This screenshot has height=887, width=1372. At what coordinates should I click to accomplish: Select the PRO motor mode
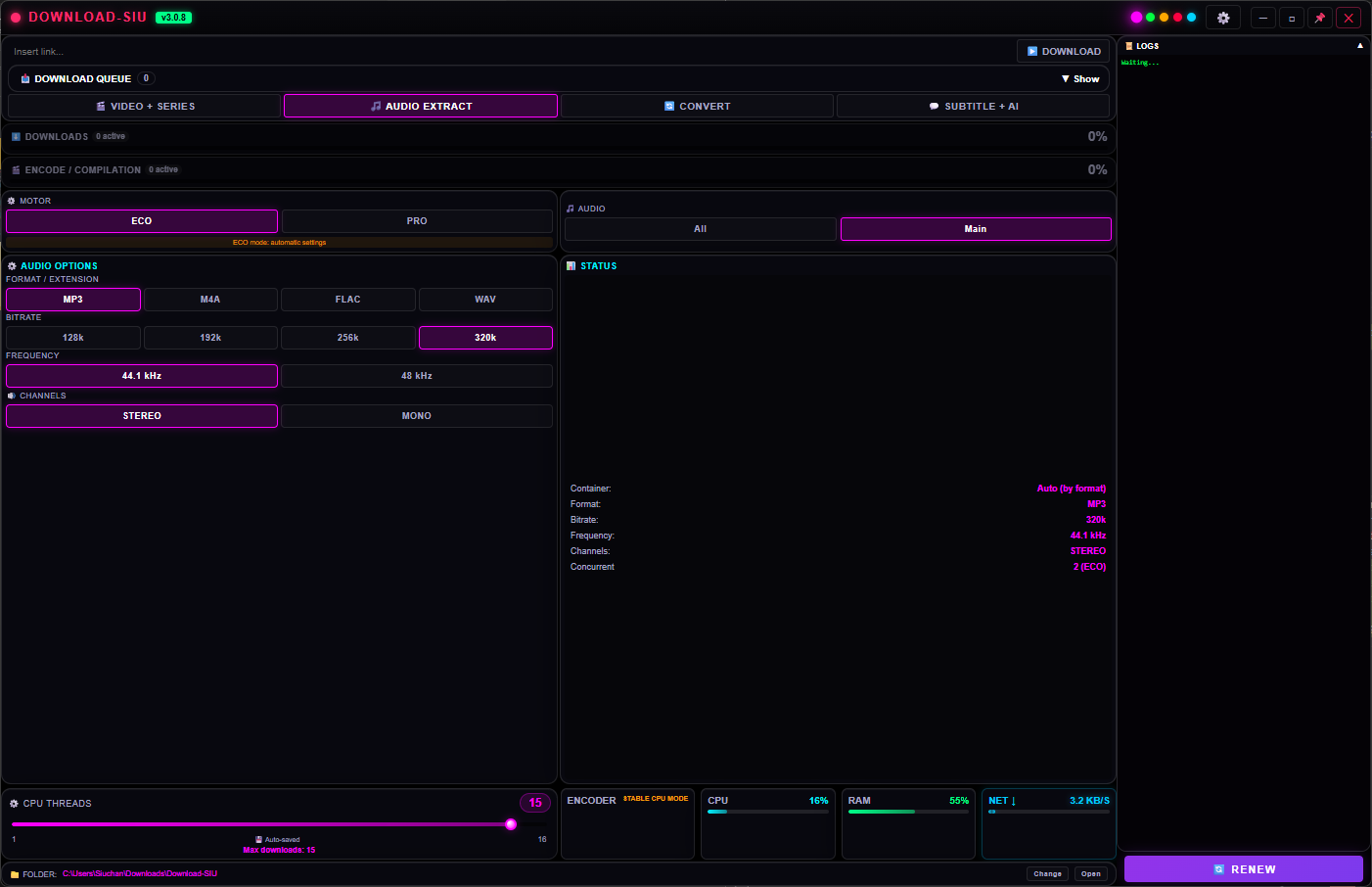(x=417, y=221)
